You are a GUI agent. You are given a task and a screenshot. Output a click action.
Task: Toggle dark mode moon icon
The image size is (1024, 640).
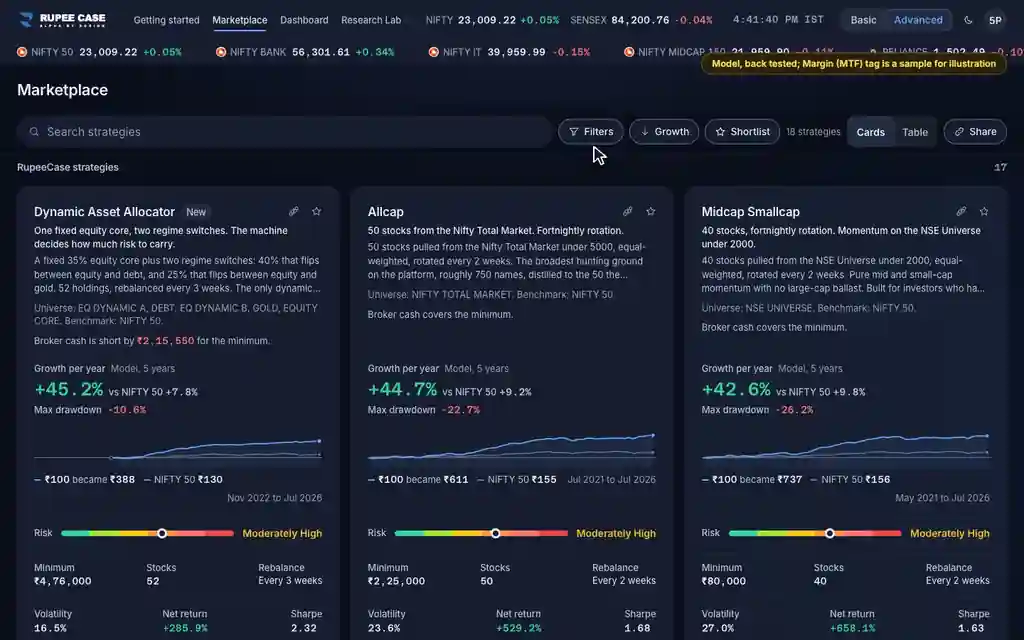click(x=968, y=20)
